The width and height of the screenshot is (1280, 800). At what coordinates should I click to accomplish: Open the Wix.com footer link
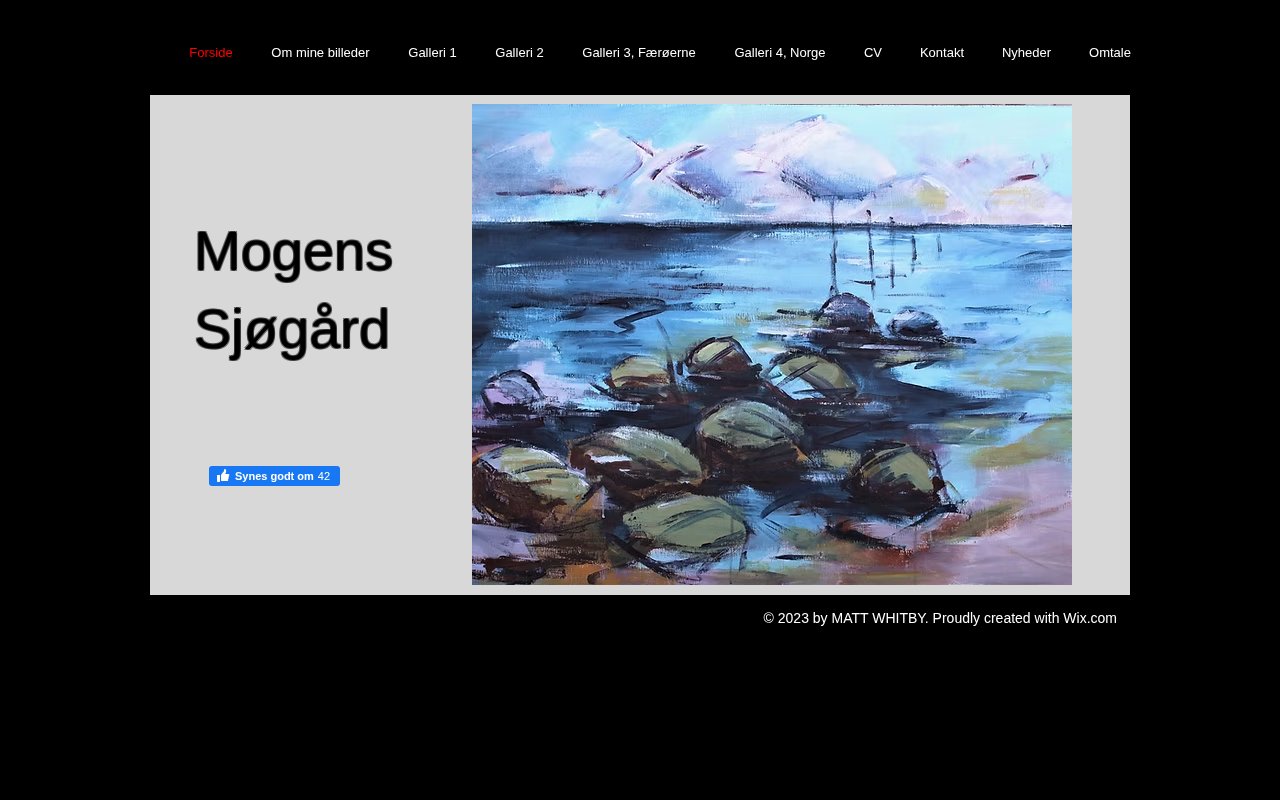[1090, 618]
